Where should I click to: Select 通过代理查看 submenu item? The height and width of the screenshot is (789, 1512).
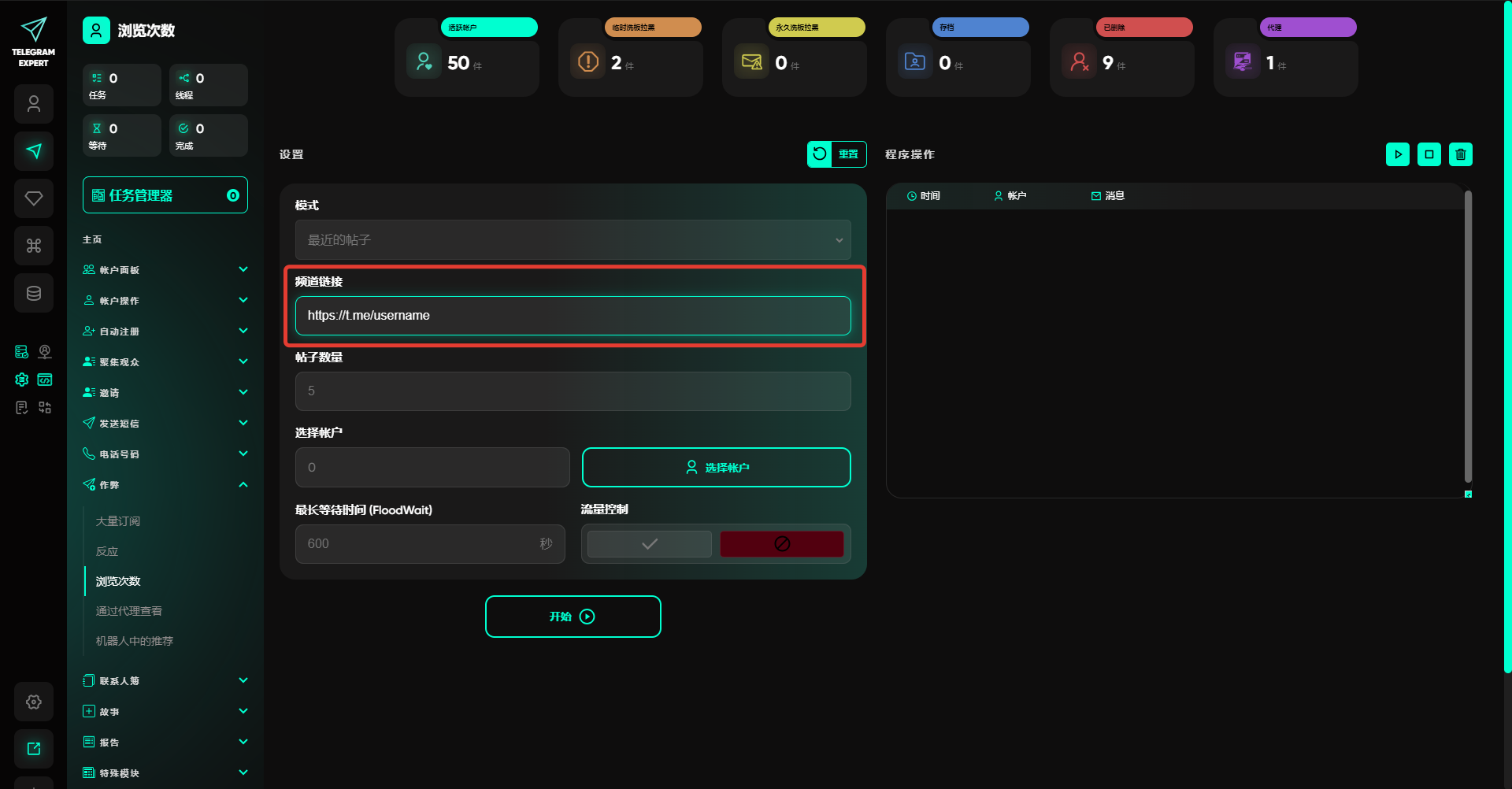pyautogui.click(x=129, y=611)
